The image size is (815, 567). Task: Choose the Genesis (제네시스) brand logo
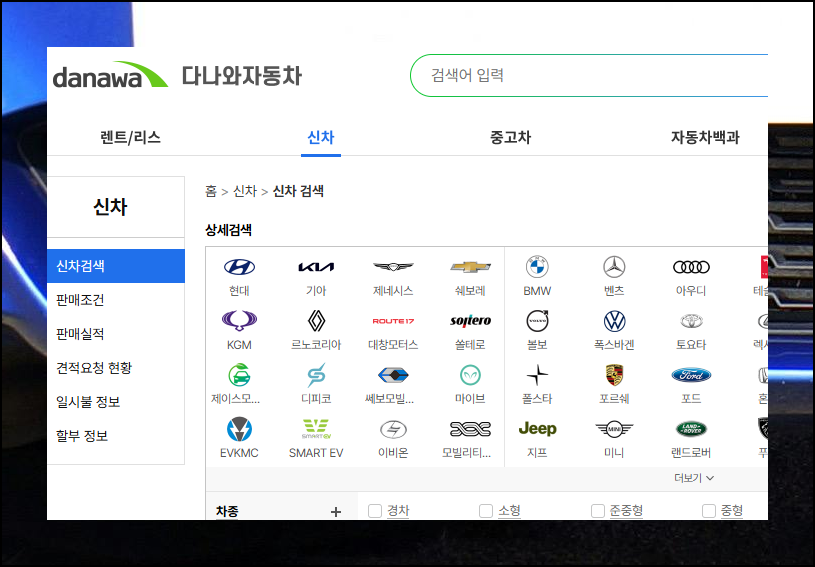tap(393, 267)
